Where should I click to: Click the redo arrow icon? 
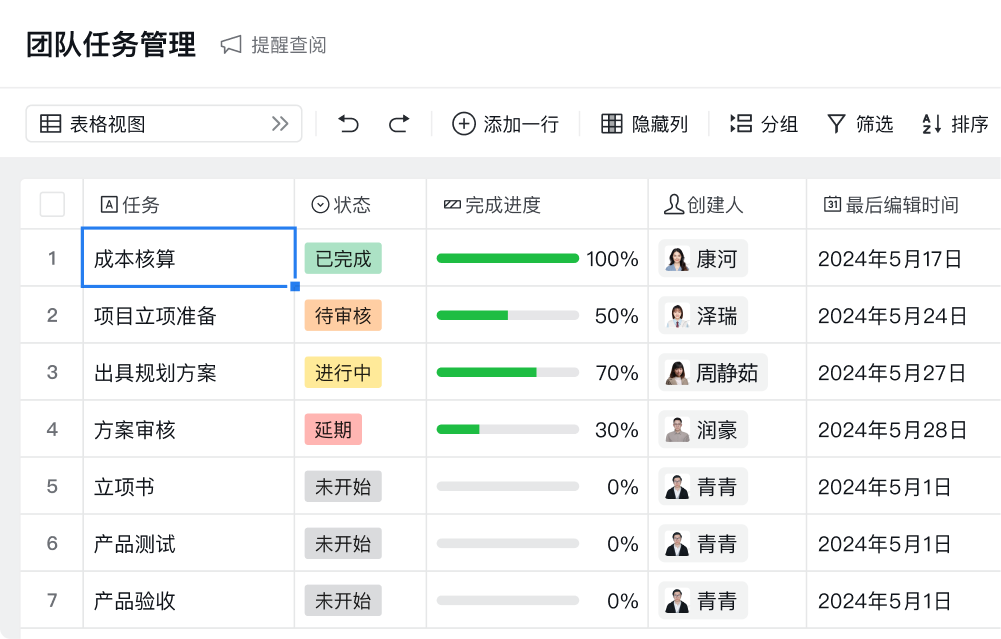[399, 123]
